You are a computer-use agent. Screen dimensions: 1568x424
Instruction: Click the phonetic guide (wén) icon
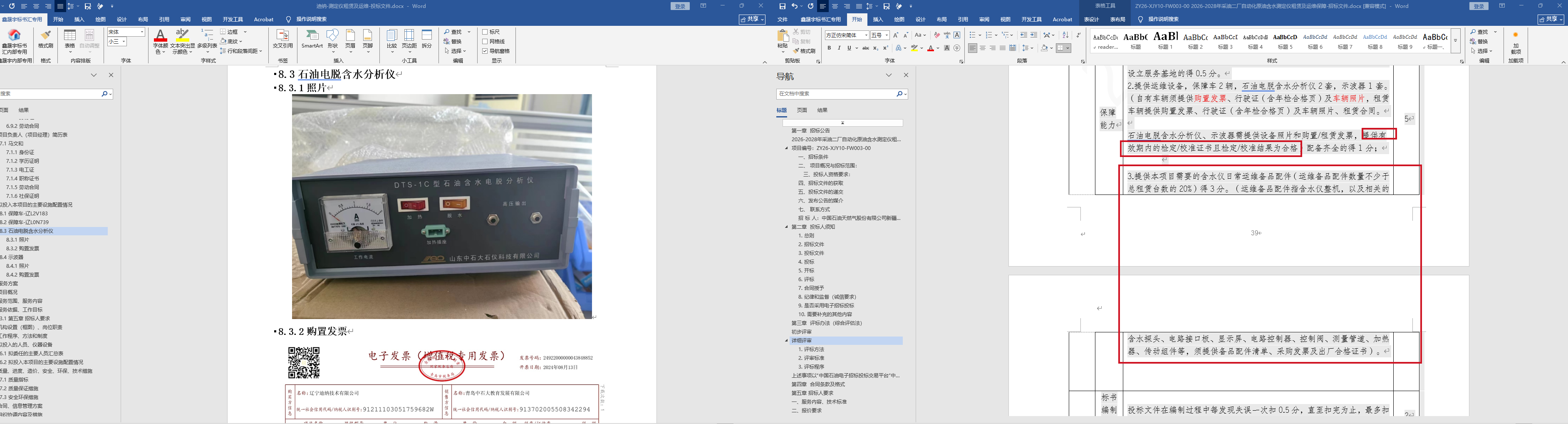947,35
